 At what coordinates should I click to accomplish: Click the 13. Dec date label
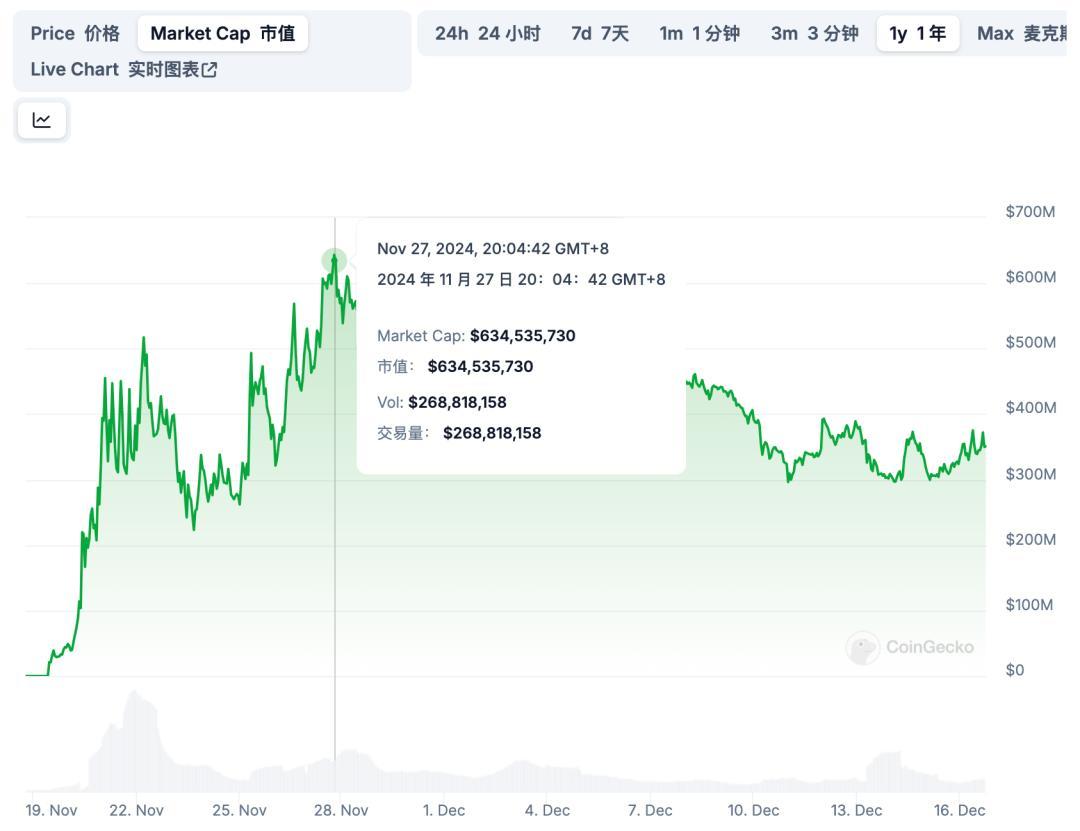(856, 810)
